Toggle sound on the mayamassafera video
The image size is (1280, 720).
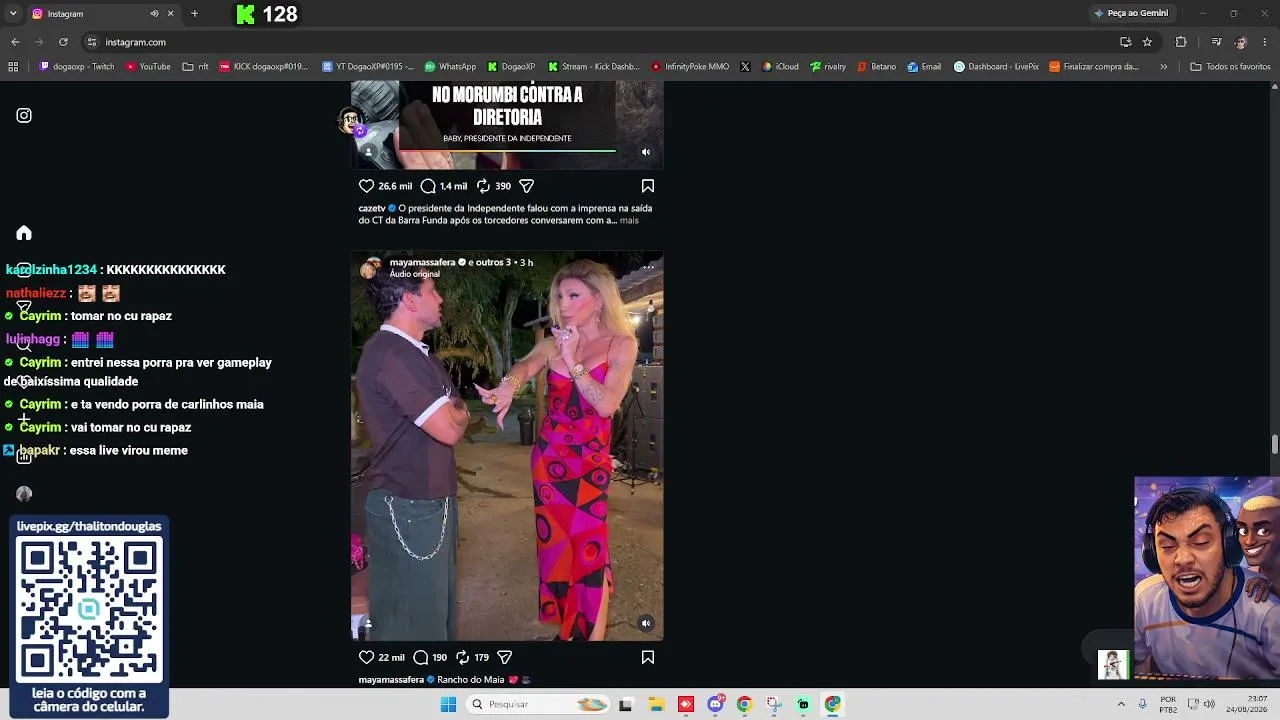(x=646, y=623)
